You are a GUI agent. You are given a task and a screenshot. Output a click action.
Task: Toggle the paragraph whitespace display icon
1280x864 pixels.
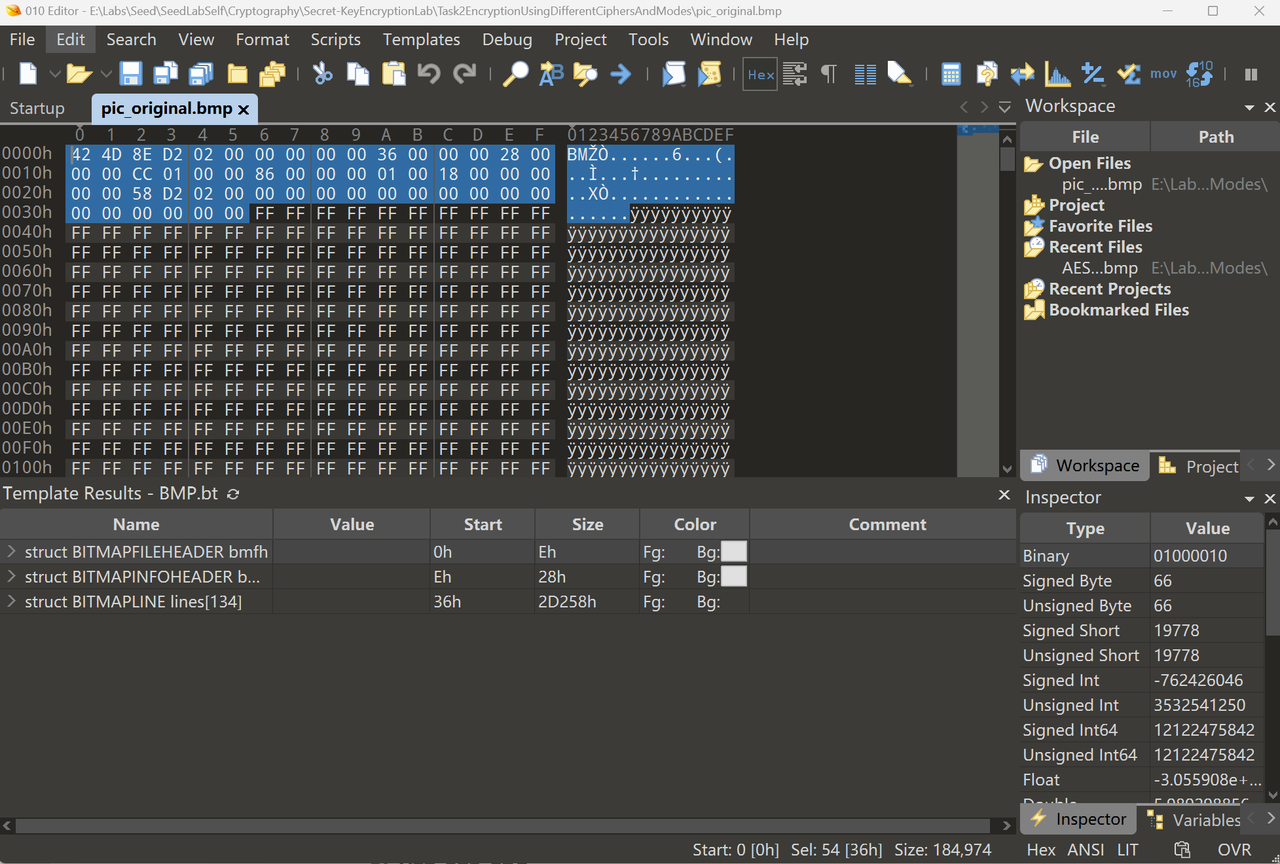coord(829,74)
